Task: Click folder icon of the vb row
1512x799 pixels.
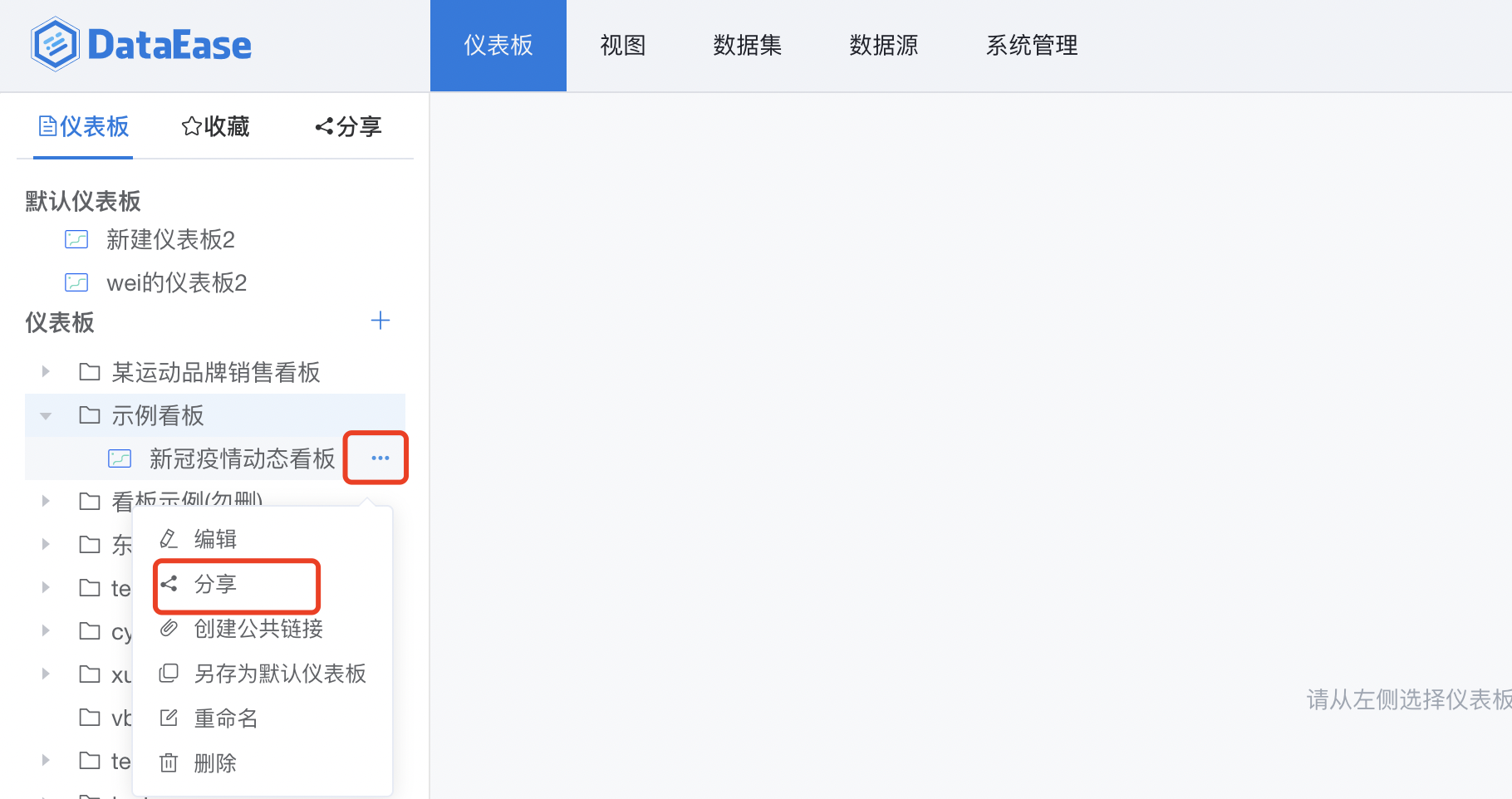Action: point(90,718)
